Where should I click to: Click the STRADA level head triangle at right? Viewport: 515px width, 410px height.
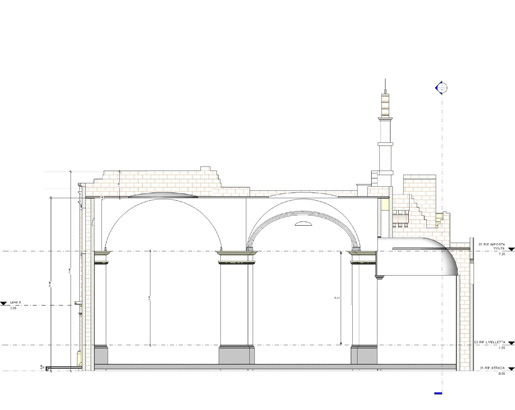(511, 369)
